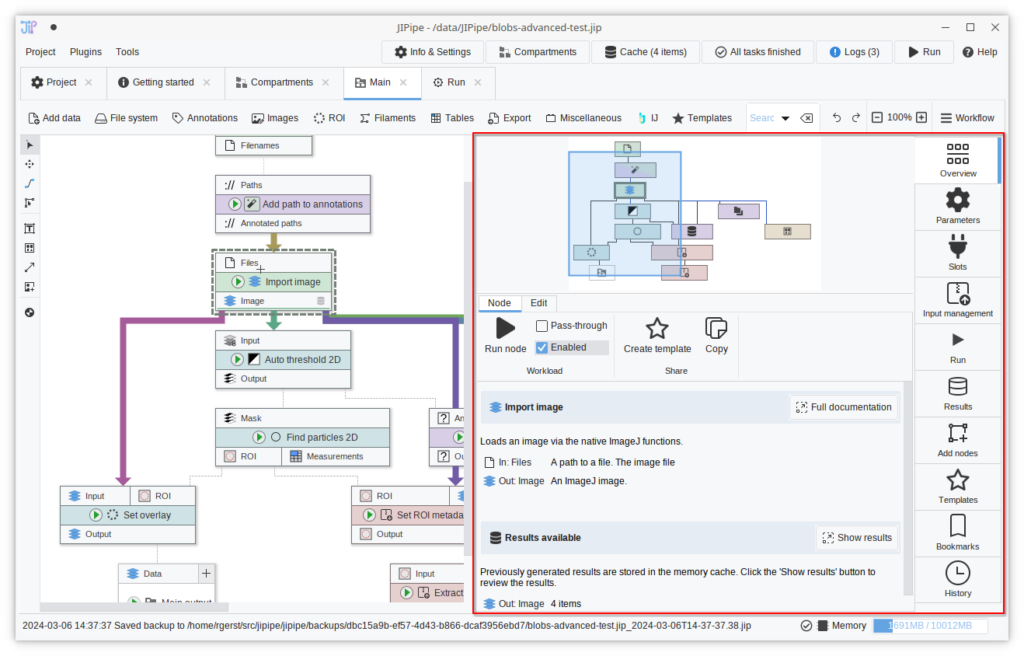Click the Show results button
The height and width of the screenshot is (656, 1024).
pyautogui.click(x=856, y=537)
